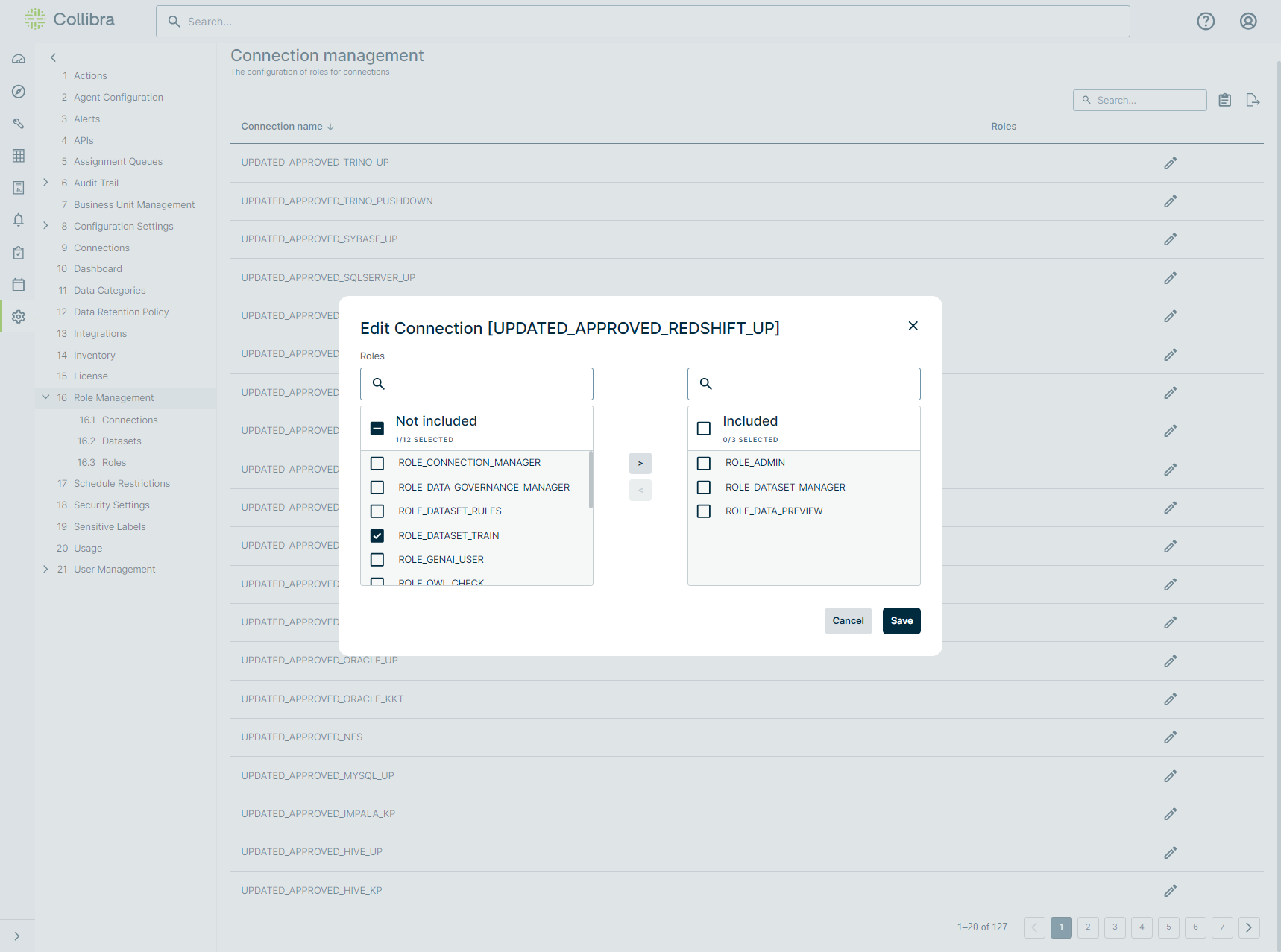Open the wrench tool icon in left rail
This screenshot has height=952, width=1281.
point(19,123)
